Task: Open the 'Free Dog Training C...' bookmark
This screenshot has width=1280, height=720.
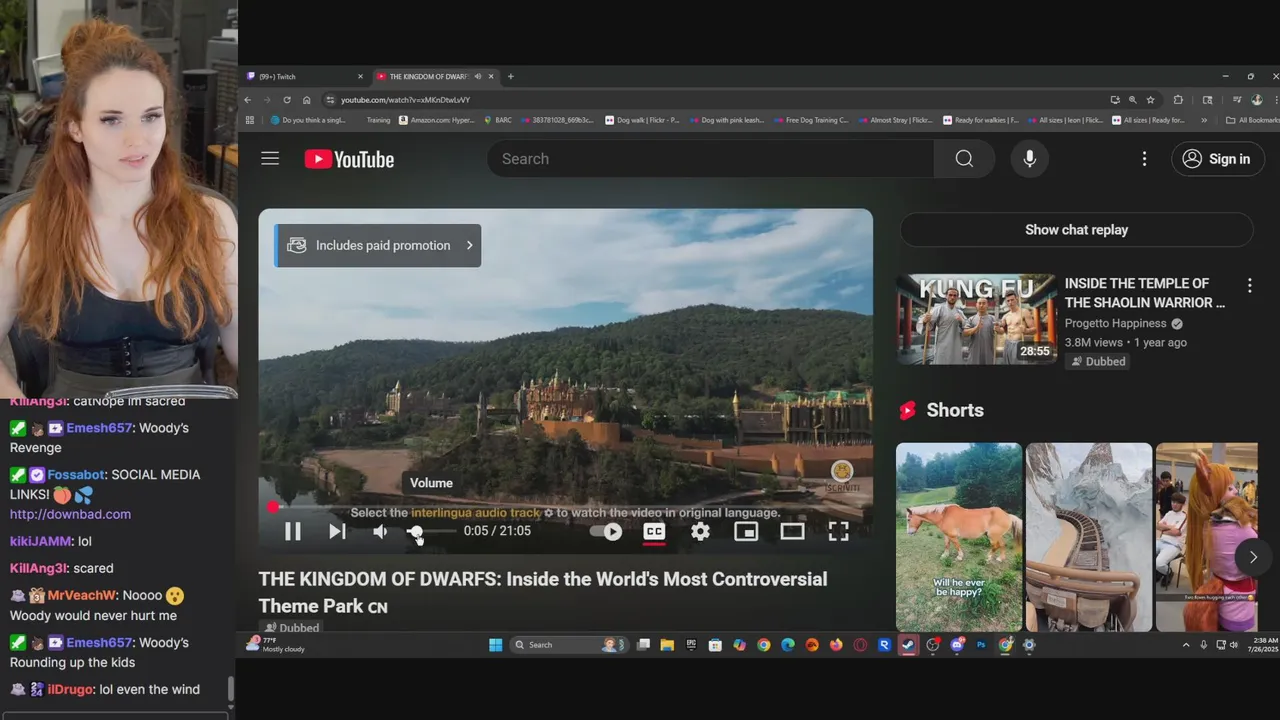Action: 809,120
